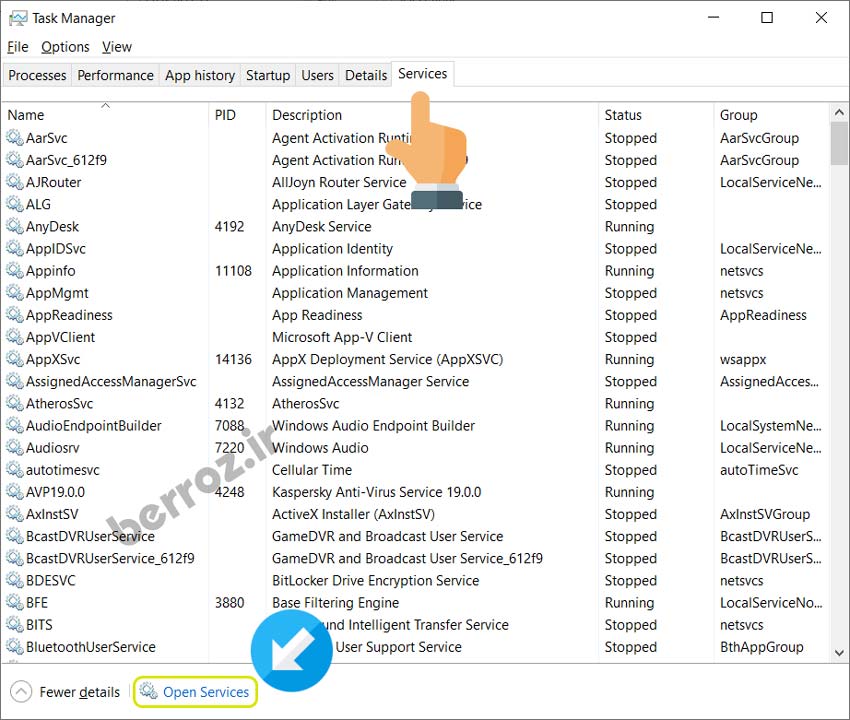Switch to the Performance tab
This screenshot has height=720, width=850.
[116, 75]
